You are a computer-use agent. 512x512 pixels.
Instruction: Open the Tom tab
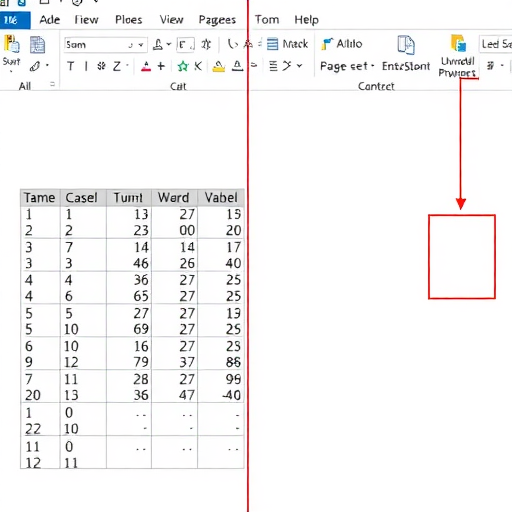coord(267,20)
